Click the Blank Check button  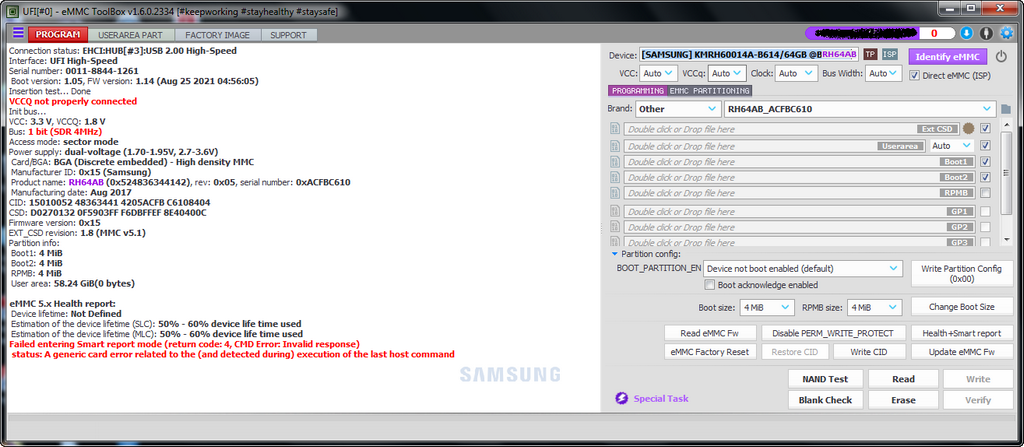pyautogui.click(x=825, y=400)
